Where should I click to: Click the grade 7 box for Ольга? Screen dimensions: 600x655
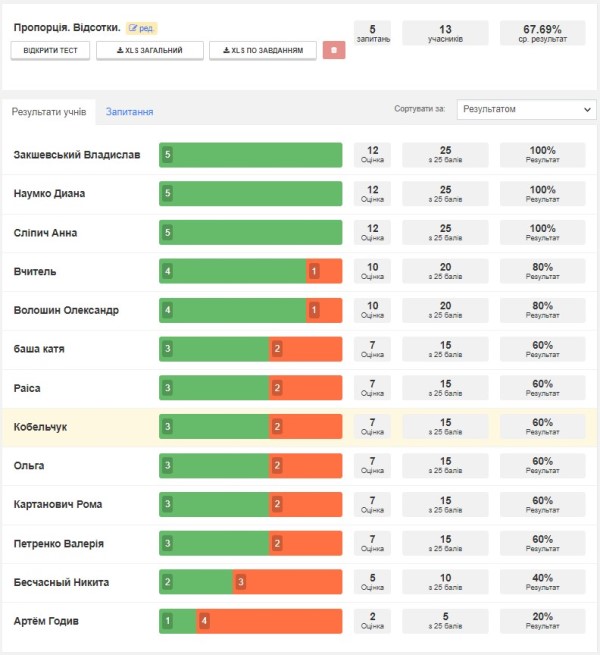[x=372, y=465]
